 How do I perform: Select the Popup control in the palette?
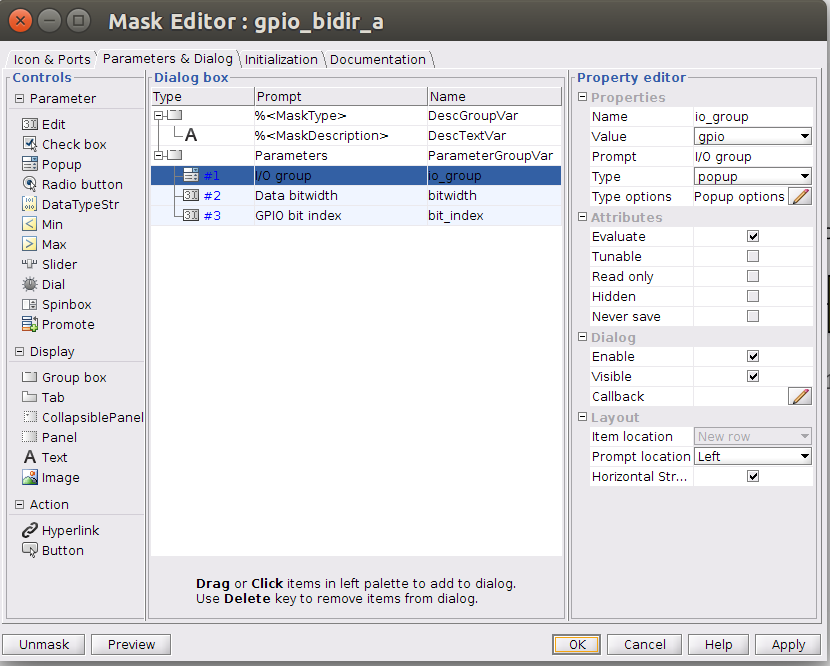[x=52, y=165]
